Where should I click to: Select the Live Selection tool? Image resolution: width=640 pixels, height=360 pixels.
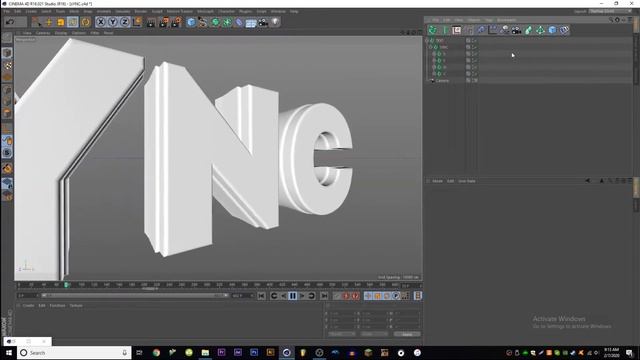tap(37, 22)
